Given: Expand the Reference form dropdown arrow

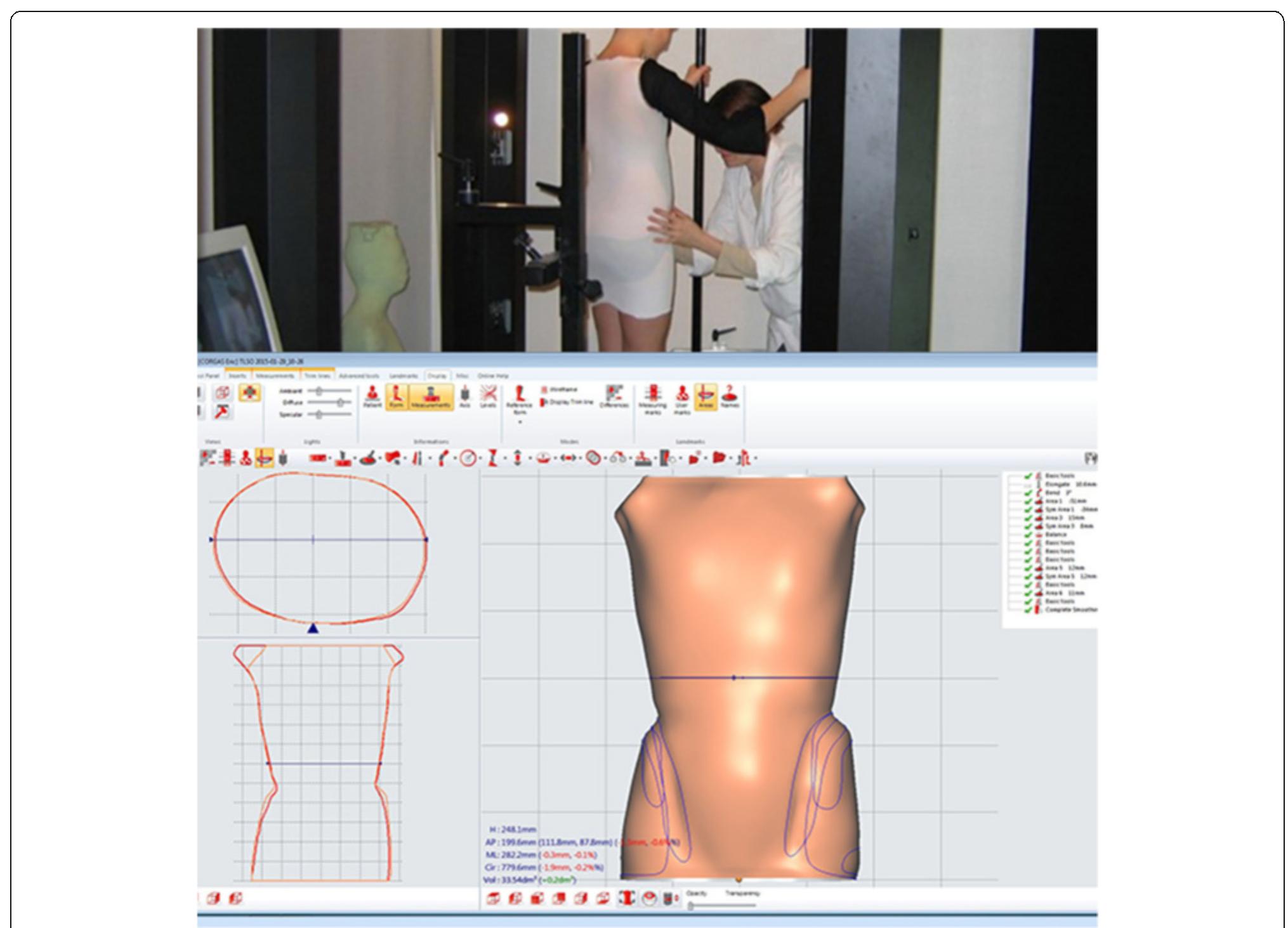Looking at the screenshot, I should click(x=520, y=422).
